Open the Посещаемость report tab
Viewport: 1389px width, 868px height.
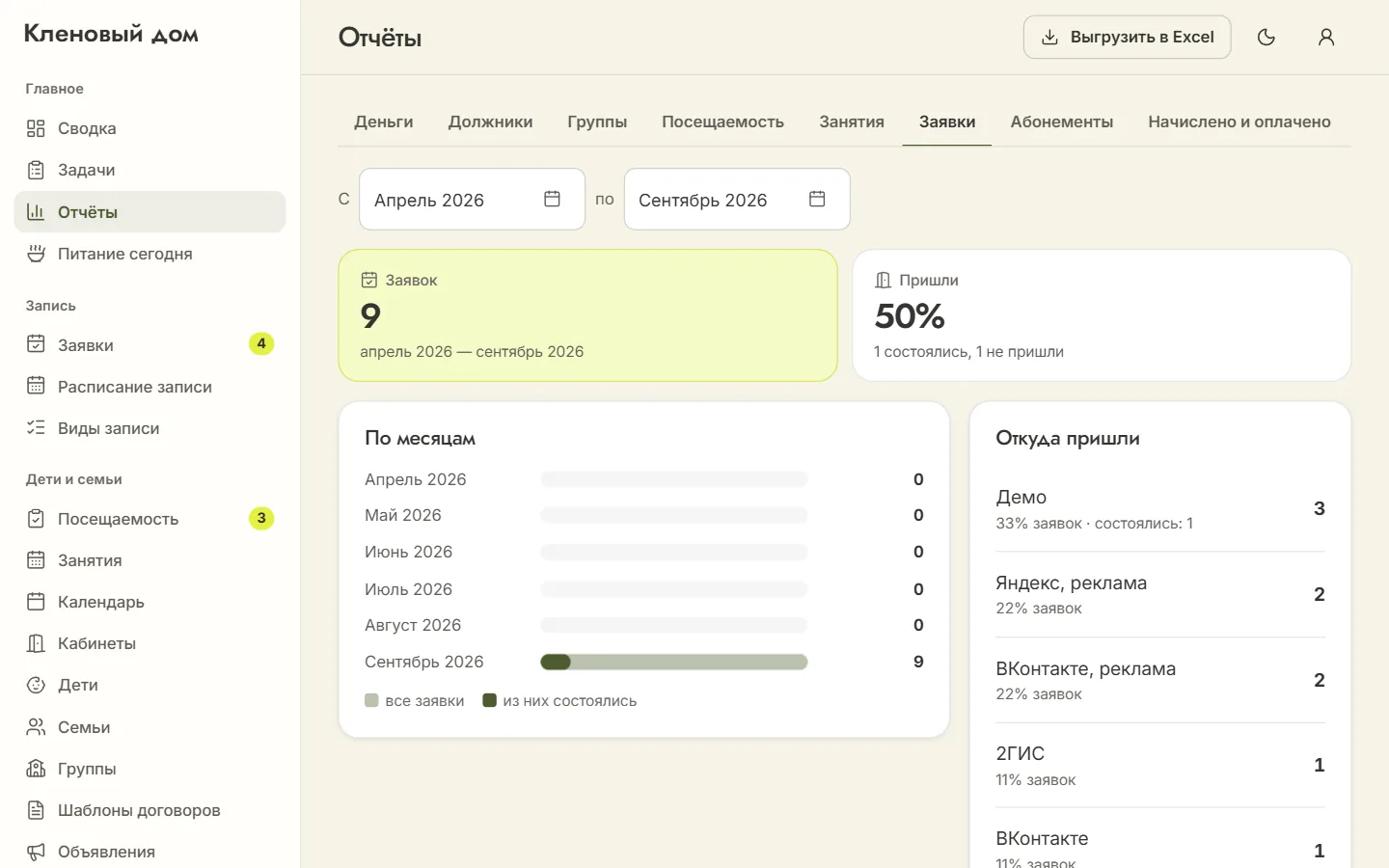tap(722, 122)
